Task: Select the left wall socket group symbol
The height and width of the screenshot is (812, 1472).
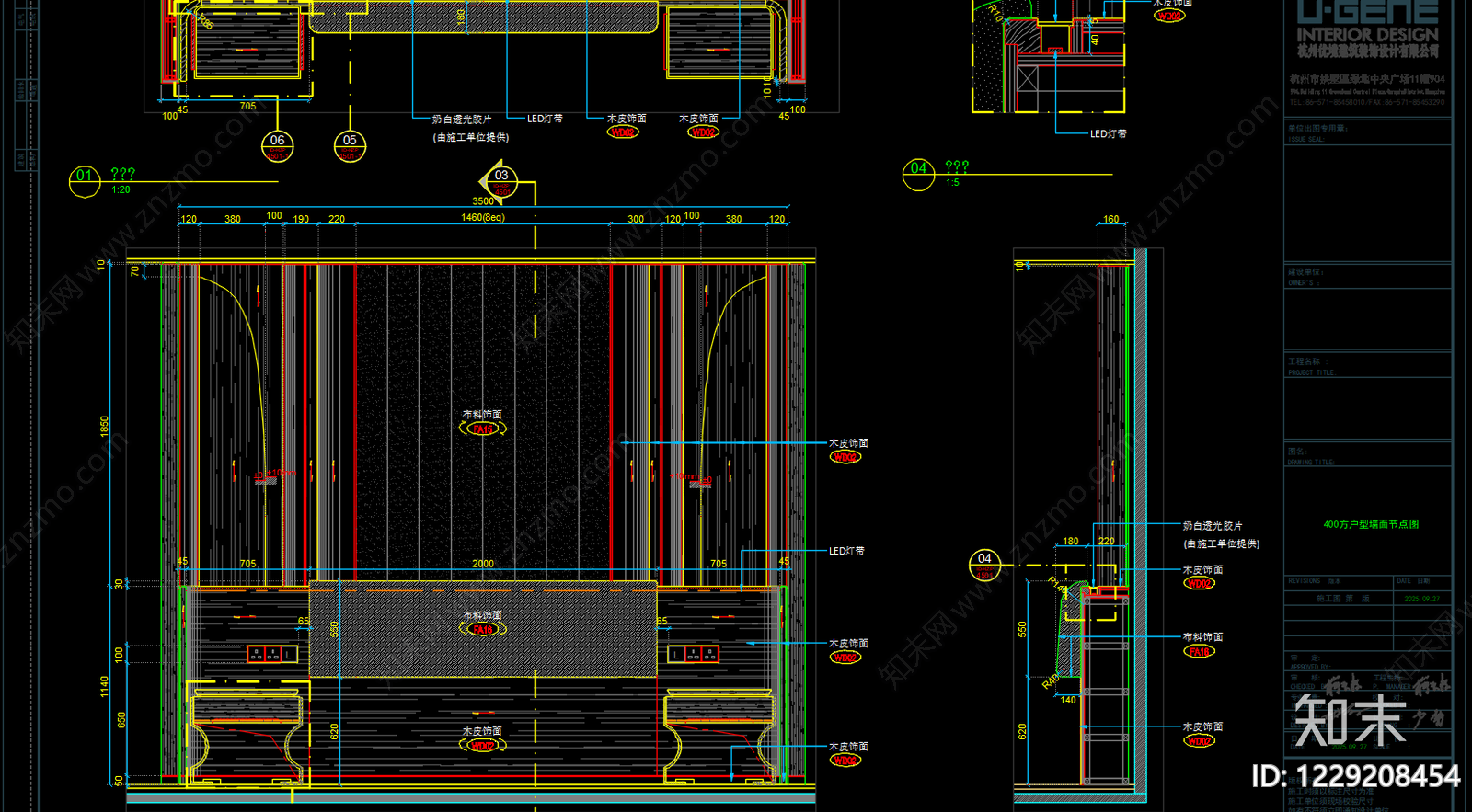Action: point(272,655)
